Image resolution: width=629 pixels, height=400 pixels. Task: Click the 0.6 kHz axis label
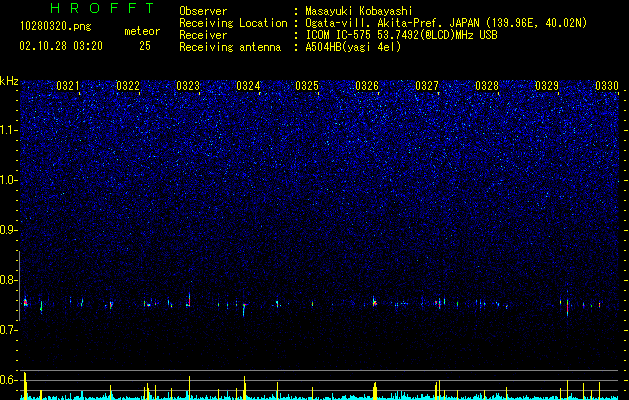click(9, 380)
